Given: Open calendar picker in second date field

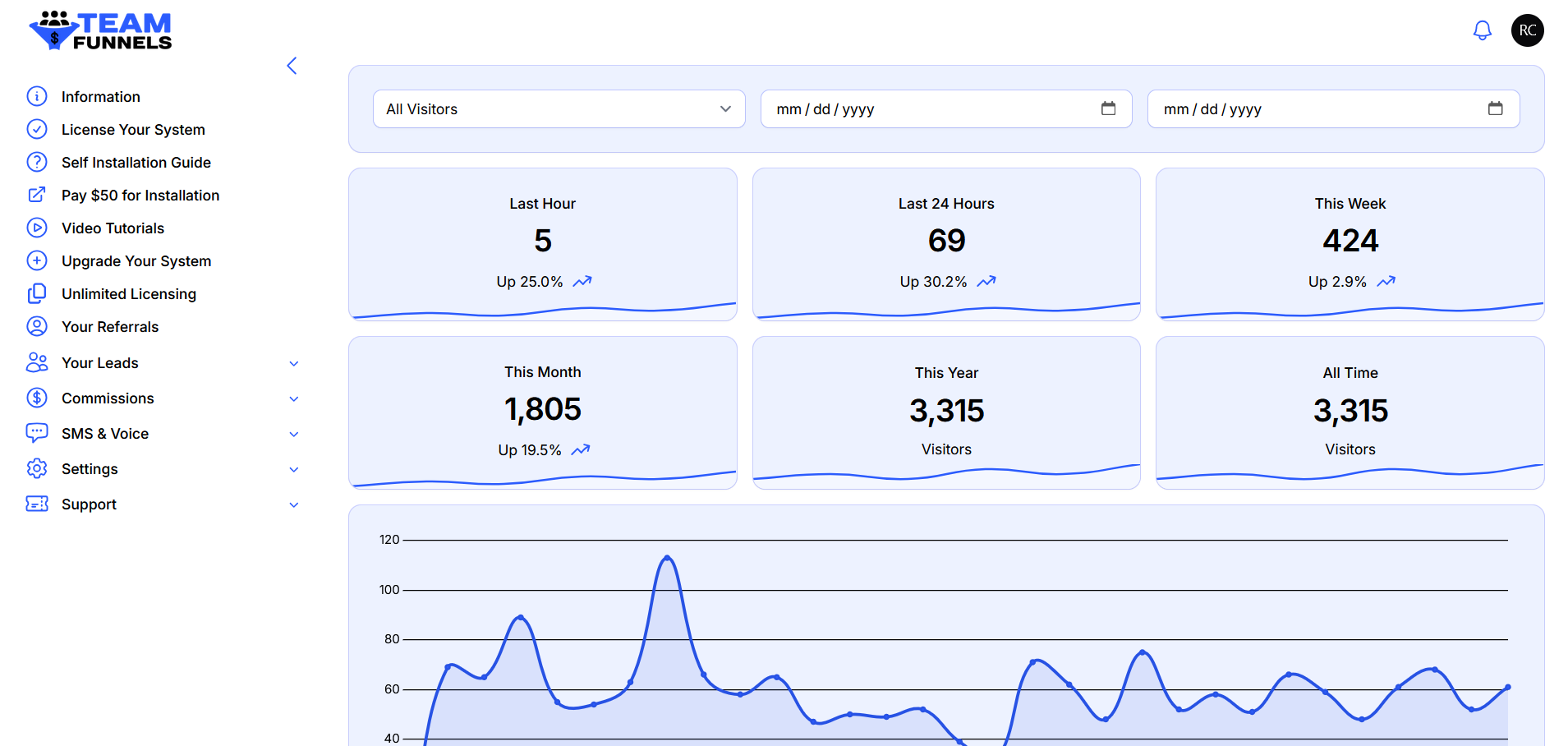Looking at the screenshot, I should tap(1495, 108).
